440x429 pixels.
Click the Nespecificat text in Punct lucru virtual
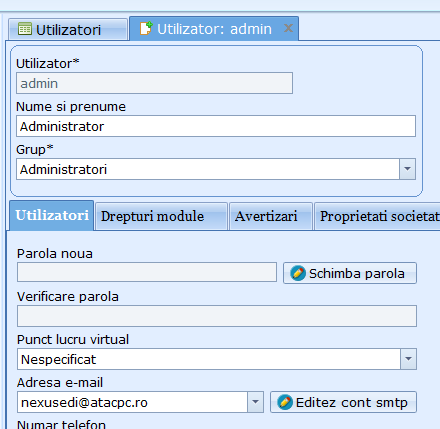click(x=58, y=359)
